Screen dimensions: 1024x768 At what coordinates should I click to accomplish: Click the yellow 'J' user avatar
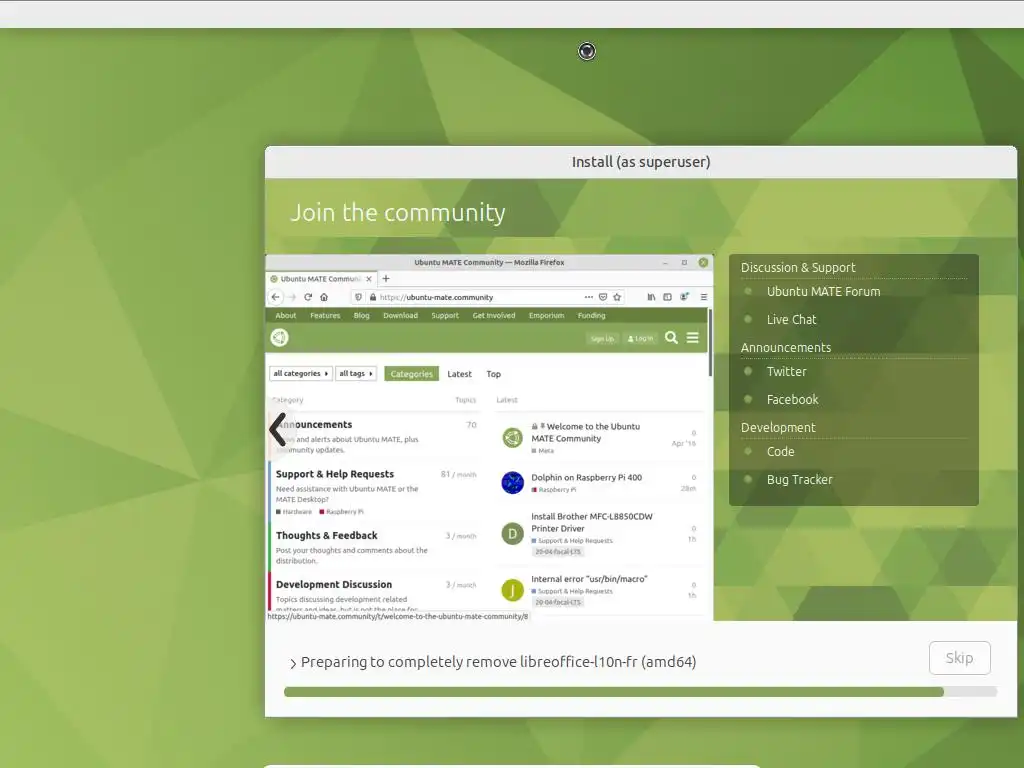(513, 591)
